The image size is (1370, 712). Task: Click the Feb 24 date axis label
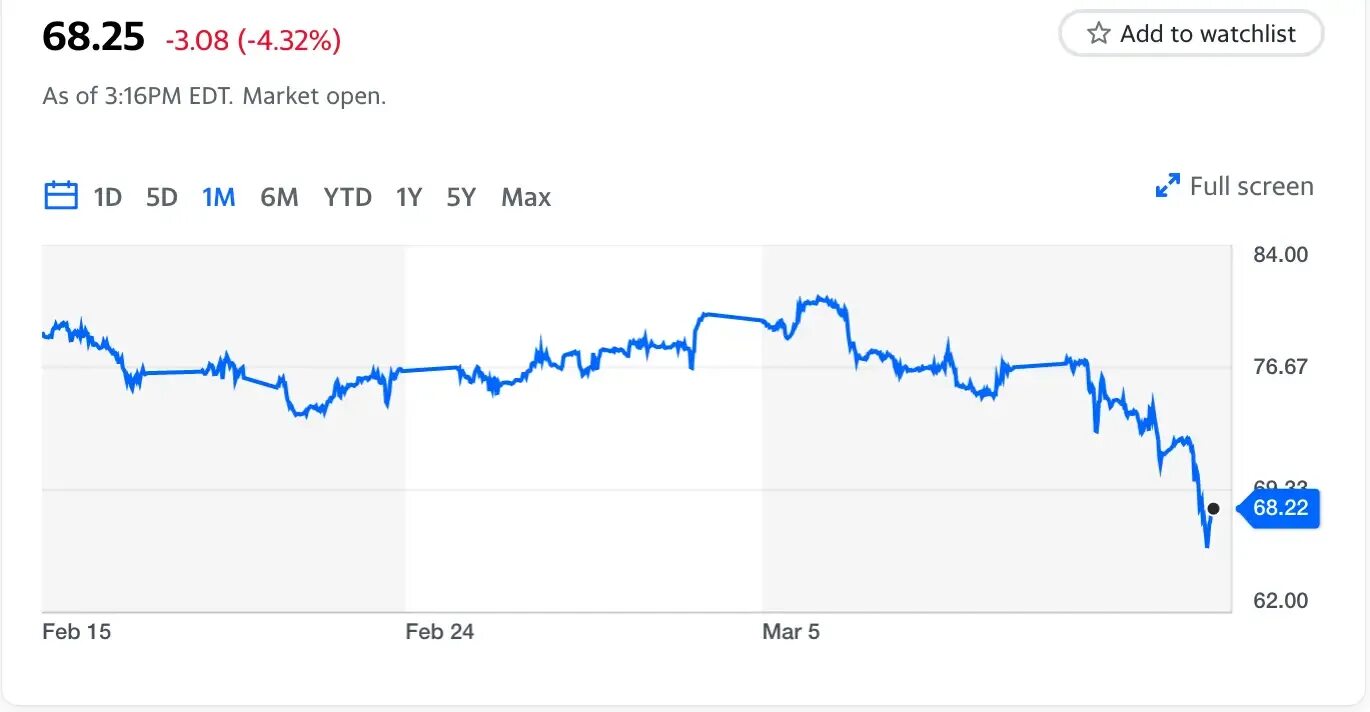click(x=439, y=632)
